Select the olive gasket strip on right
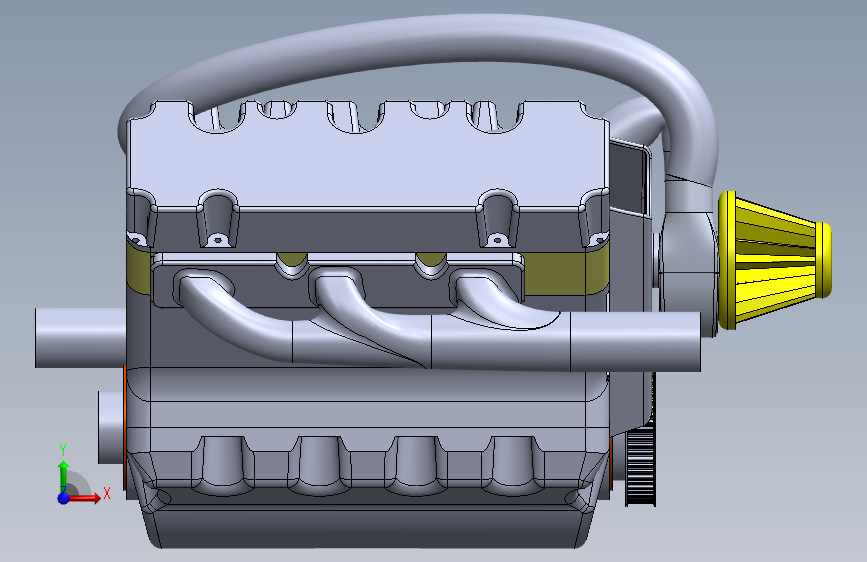867x562 pixels. point(565,274)
